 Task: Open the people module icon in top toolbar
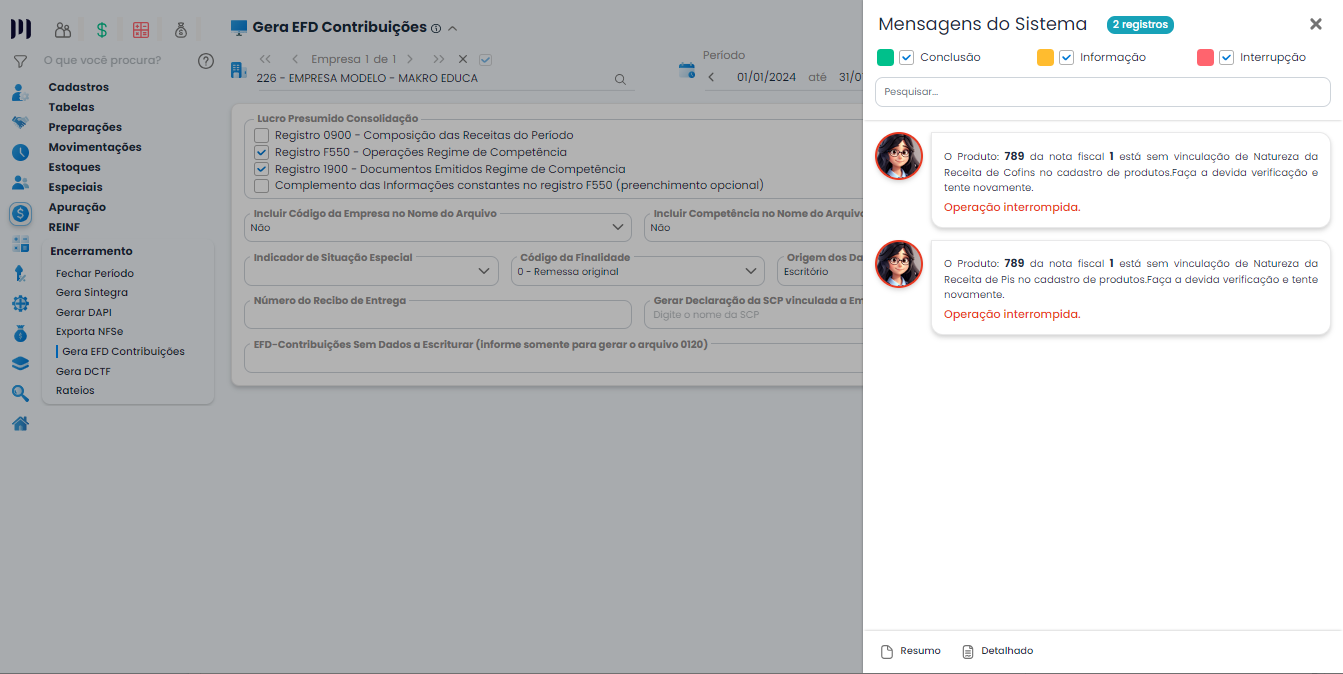pyautogui.click(x=63, y=30)
